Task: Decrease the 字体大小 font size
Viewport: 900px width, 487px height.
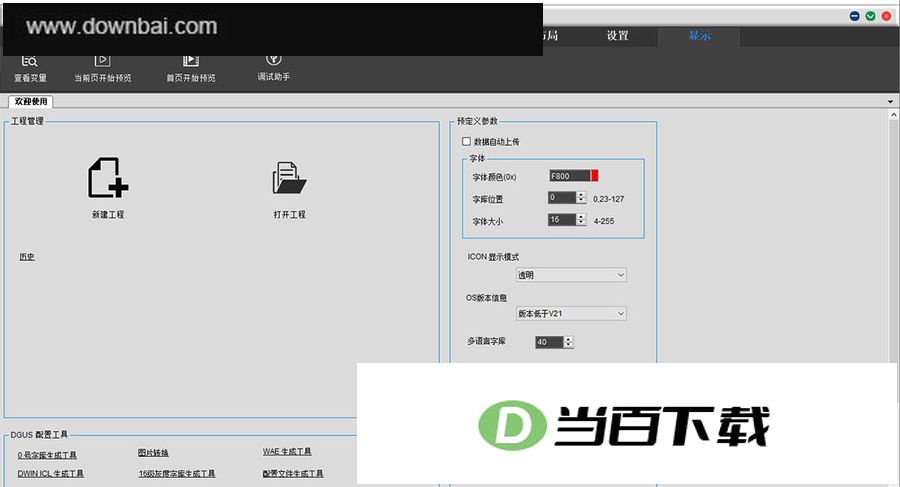Action: point(581,223)
